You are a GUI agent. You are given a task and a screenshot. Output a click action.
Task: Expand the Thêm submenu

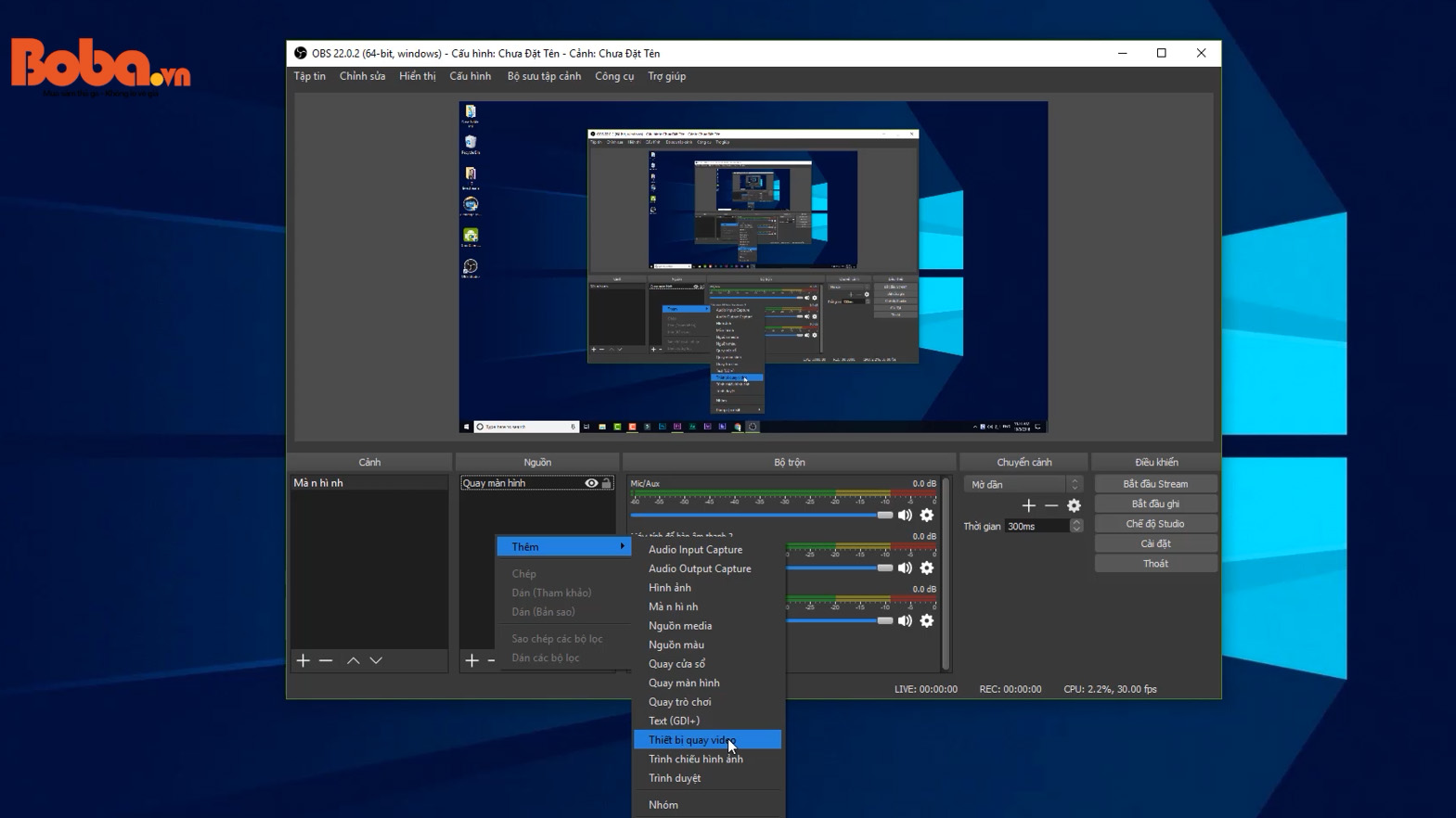click(564, 546)
